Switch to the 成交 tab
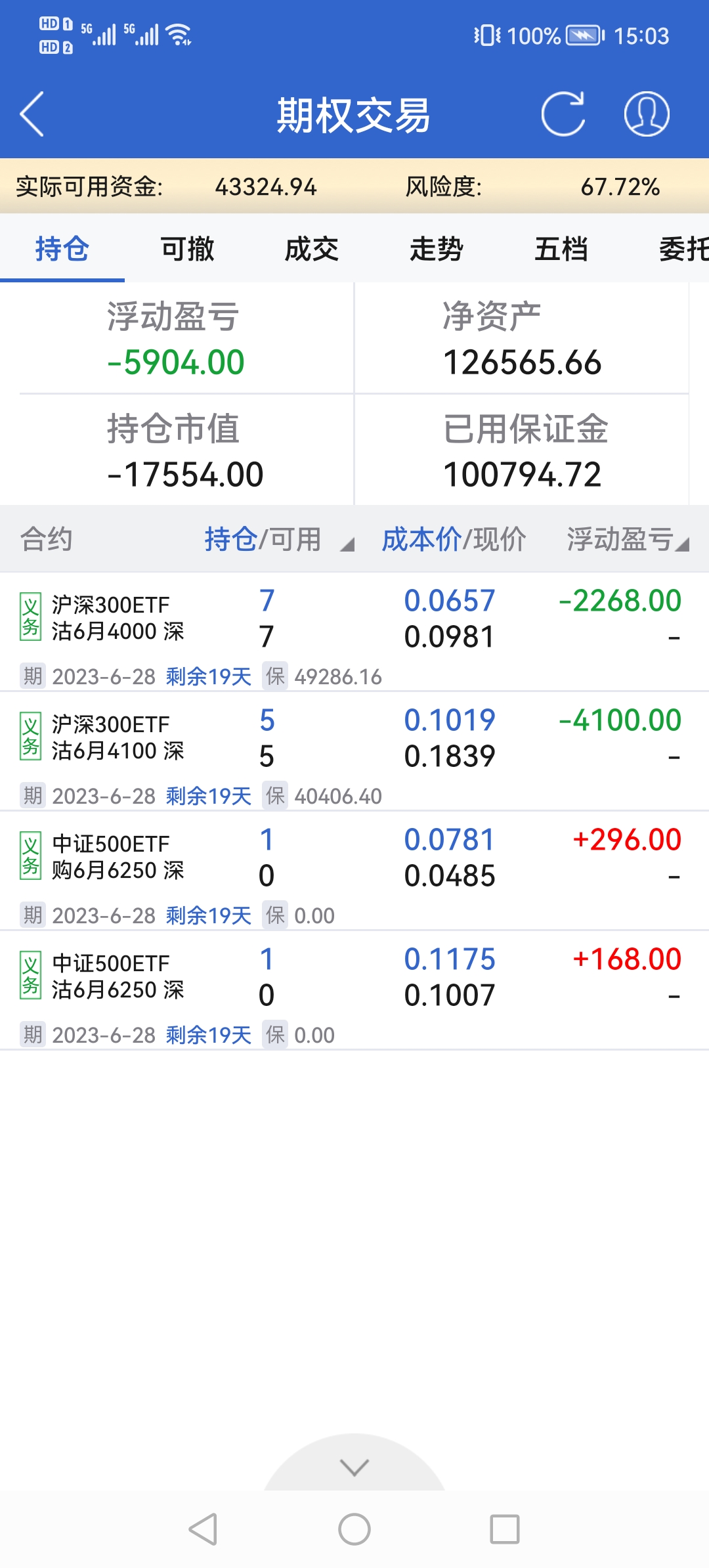709x1568 pixels. click(312, 250)
